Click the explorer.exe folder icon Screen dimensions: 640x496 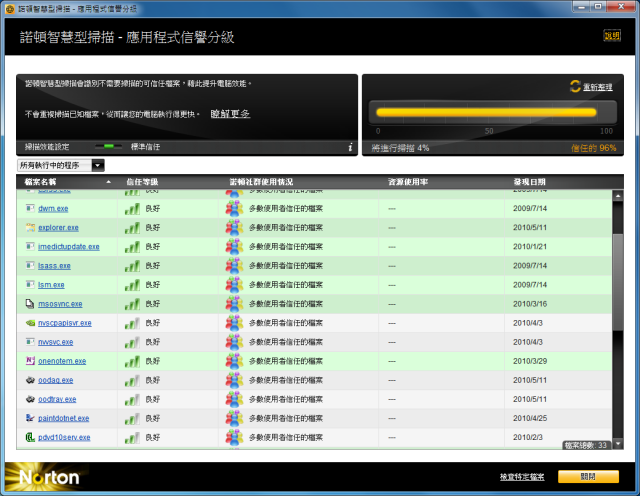(30, 227)
